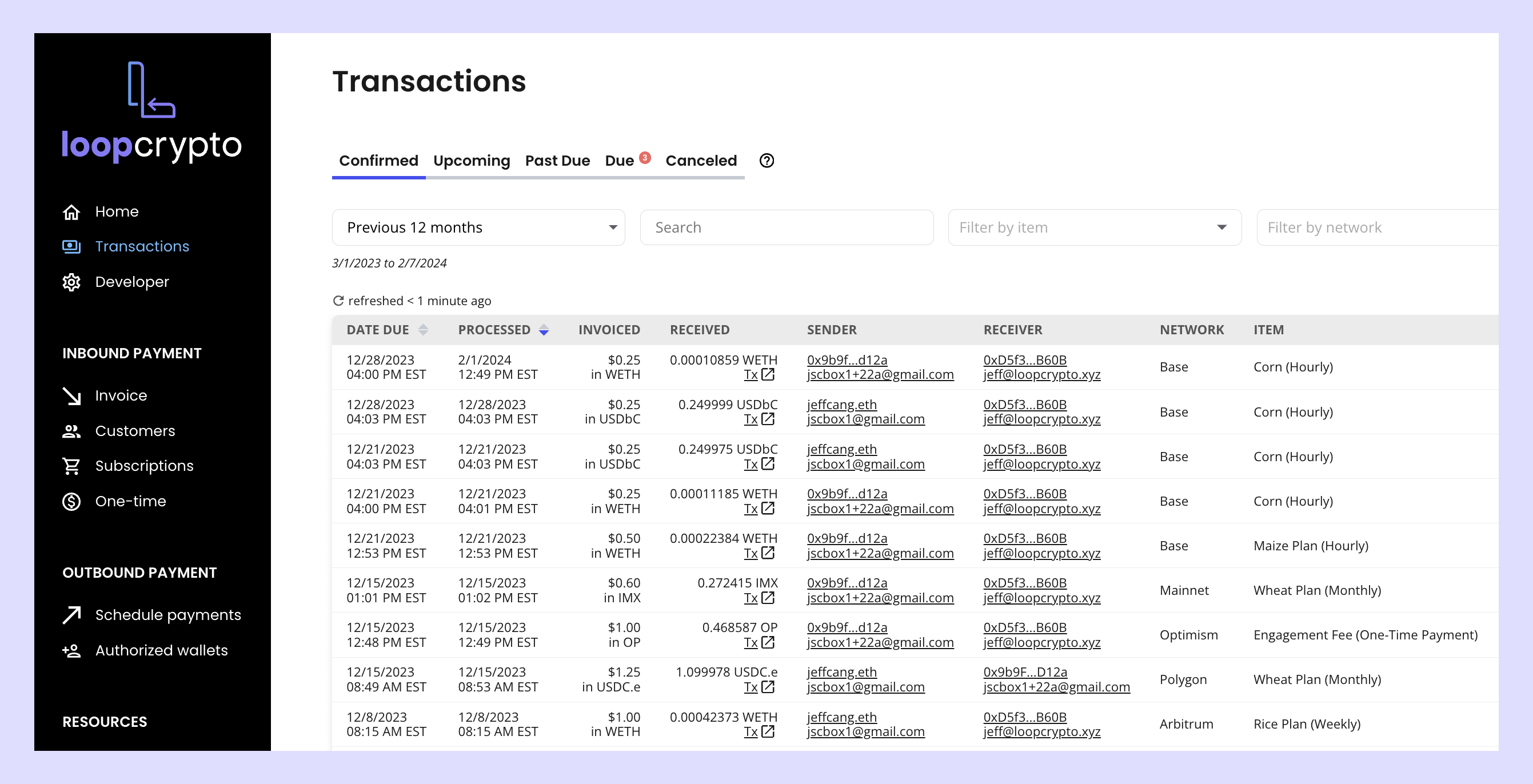1533x784 pixels.
Task: Open Customers people icon
Action: 71,431
